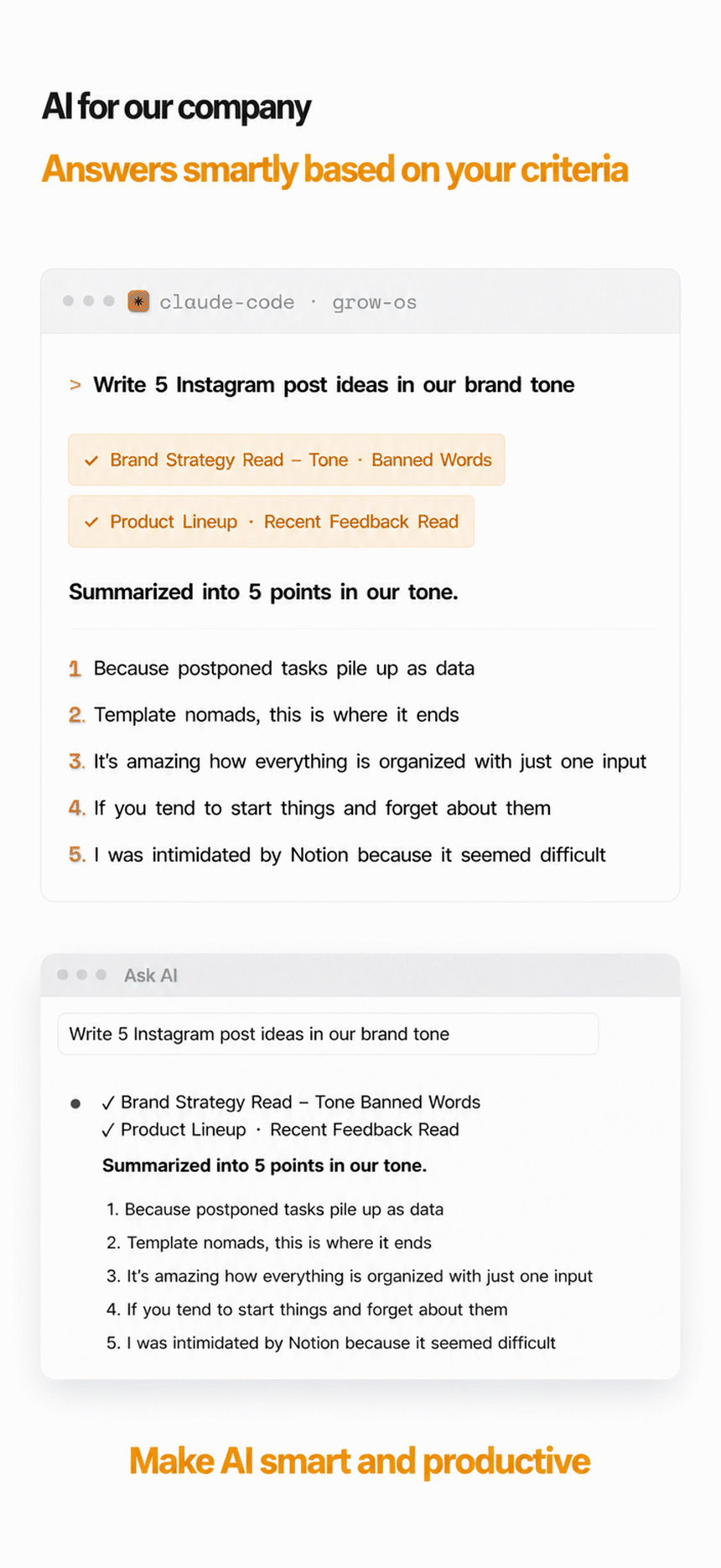Click the orange prompt arrow before Write
The width and height of the screenshot is (721, 1568).
coord(75,385)
